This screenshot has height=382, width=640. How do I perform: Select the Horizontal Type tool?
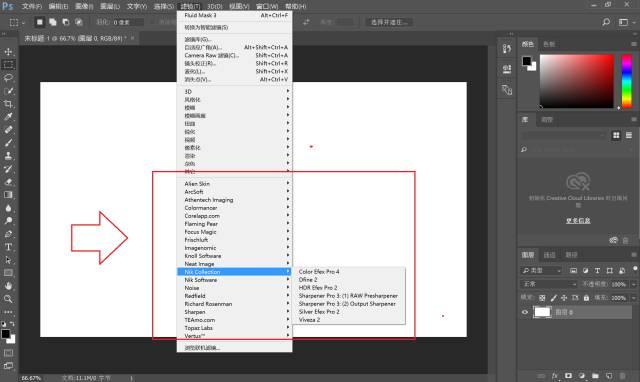[8, 247]
